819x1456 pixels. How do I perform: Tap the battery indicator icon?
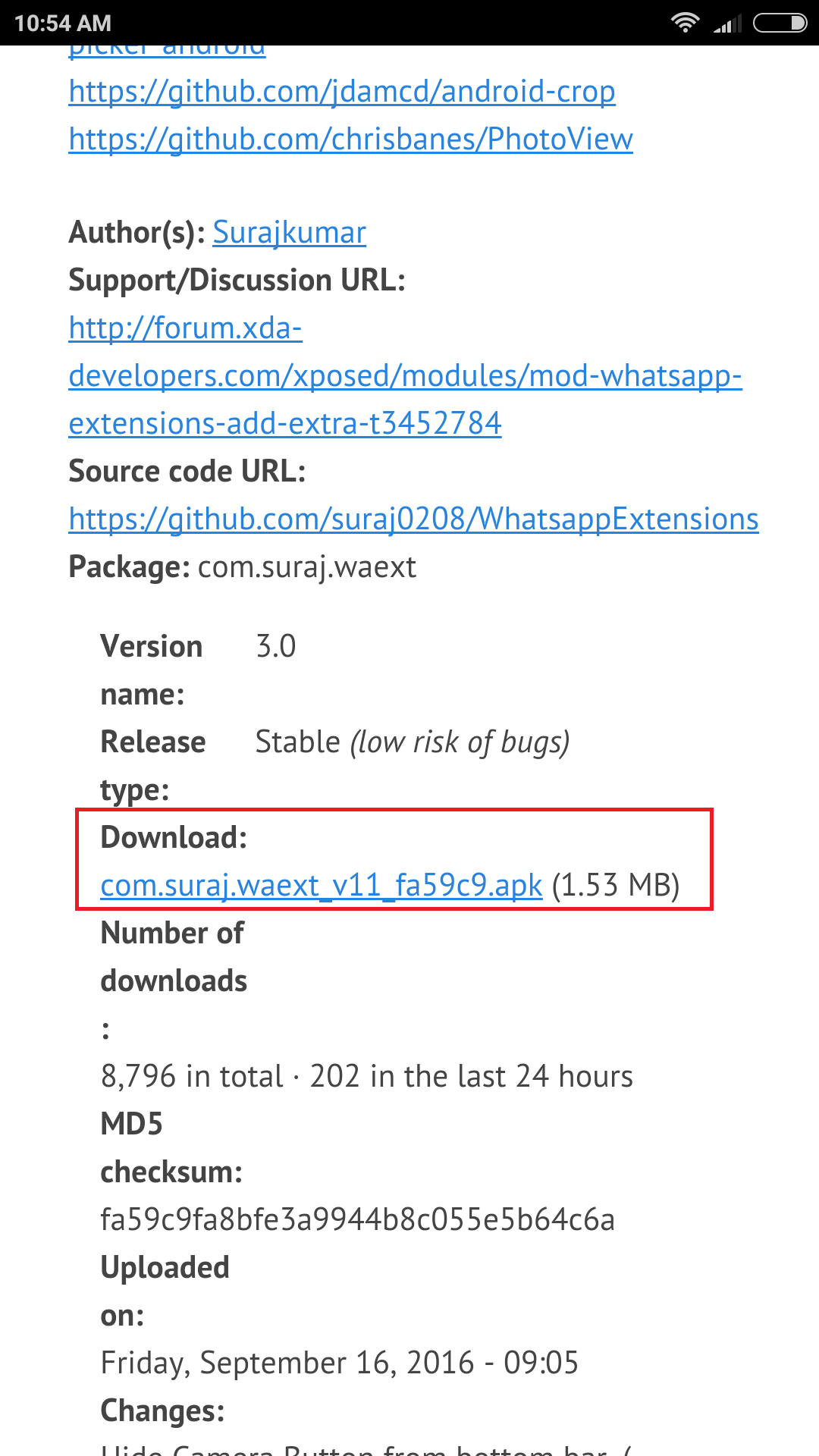pos(780,24)
